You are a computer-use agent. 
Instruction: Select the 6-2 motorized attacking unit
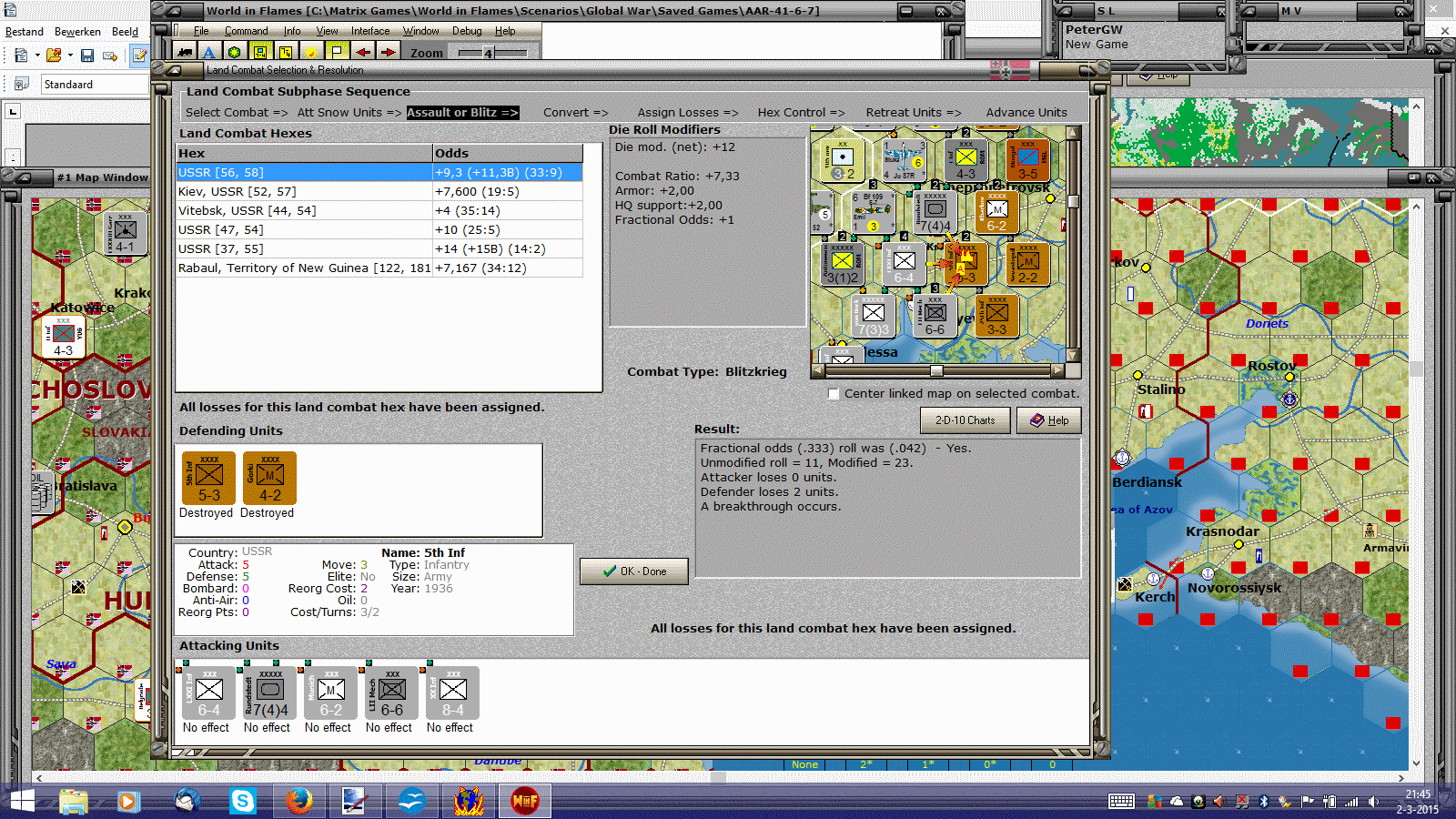point(330,693)
